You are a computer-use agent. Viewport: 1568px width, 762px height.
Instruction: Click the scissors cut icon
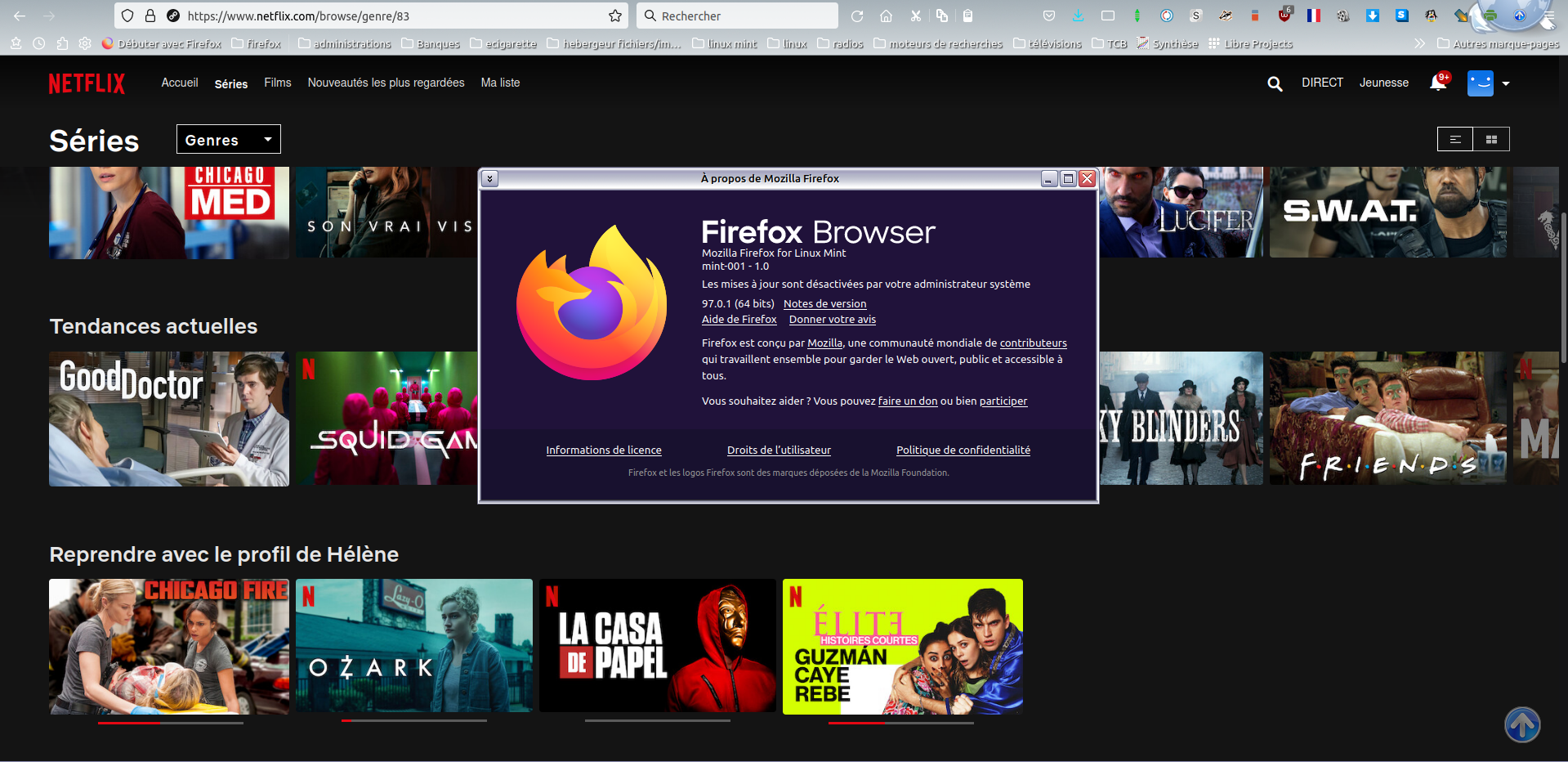point(916,16)
